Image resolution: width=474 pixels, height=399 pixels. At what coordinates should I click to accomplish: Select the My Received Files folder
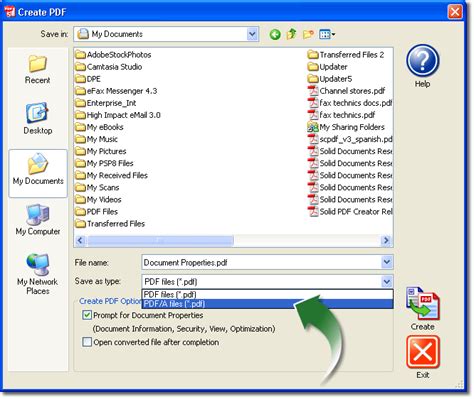point(111,175)
